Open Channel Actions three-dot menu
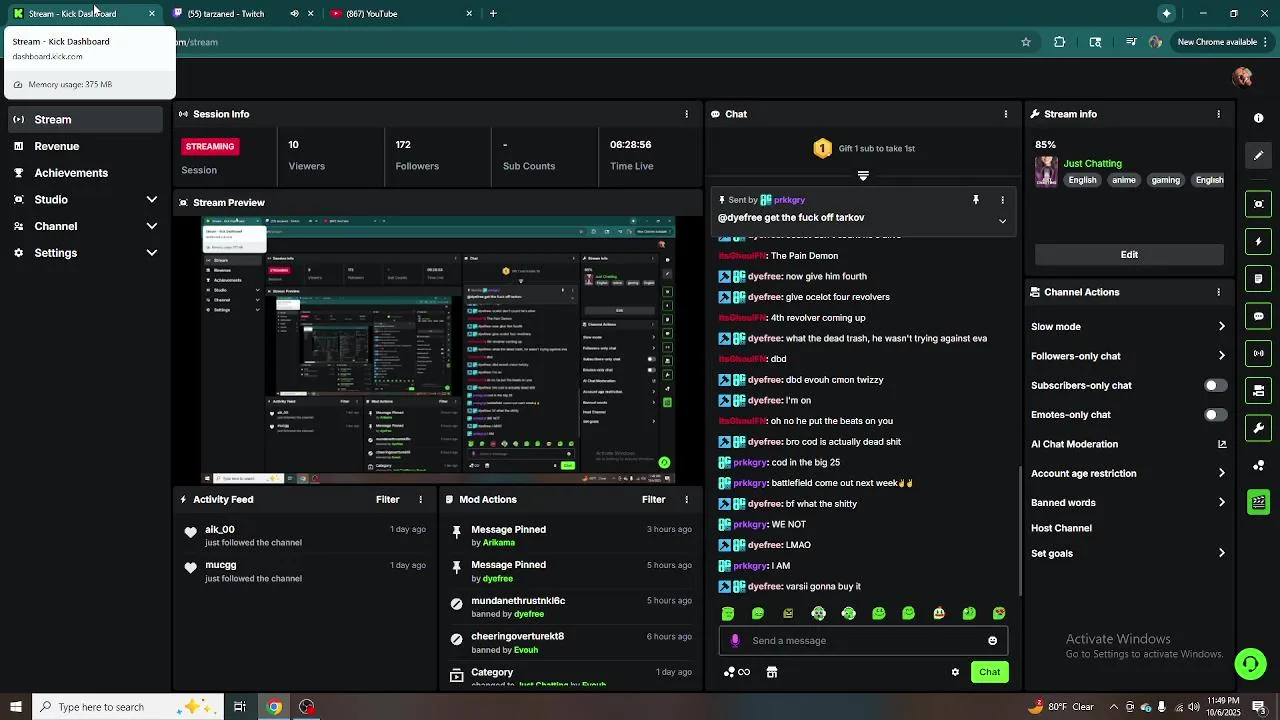The image size is (1280, 720). (x=1218, y=292)
